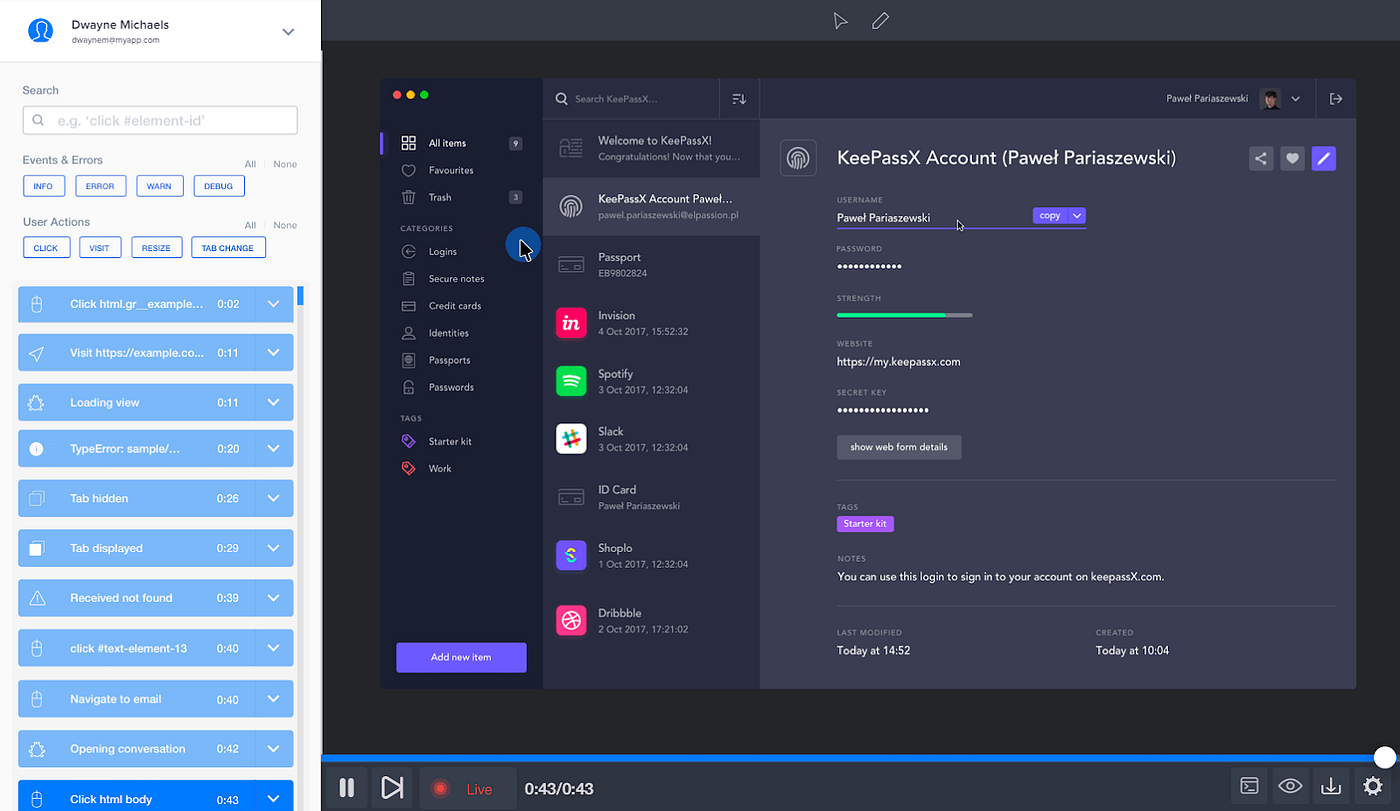Open the sort order icon

click(x=739, y=99)
